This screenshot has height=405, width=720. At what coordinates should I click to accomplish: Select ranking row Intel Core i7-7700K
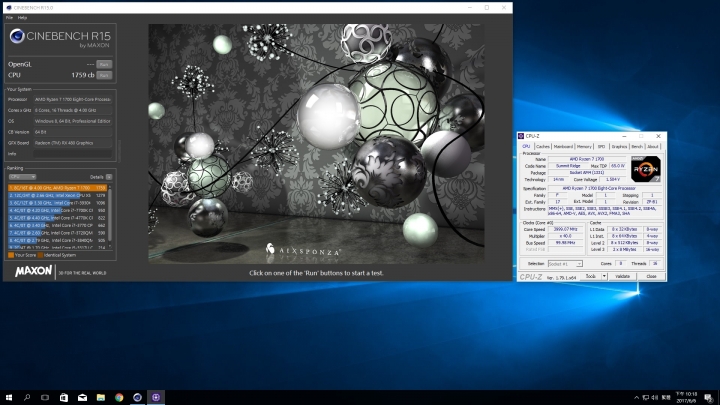pyautogui.click(x=57, y=210)
